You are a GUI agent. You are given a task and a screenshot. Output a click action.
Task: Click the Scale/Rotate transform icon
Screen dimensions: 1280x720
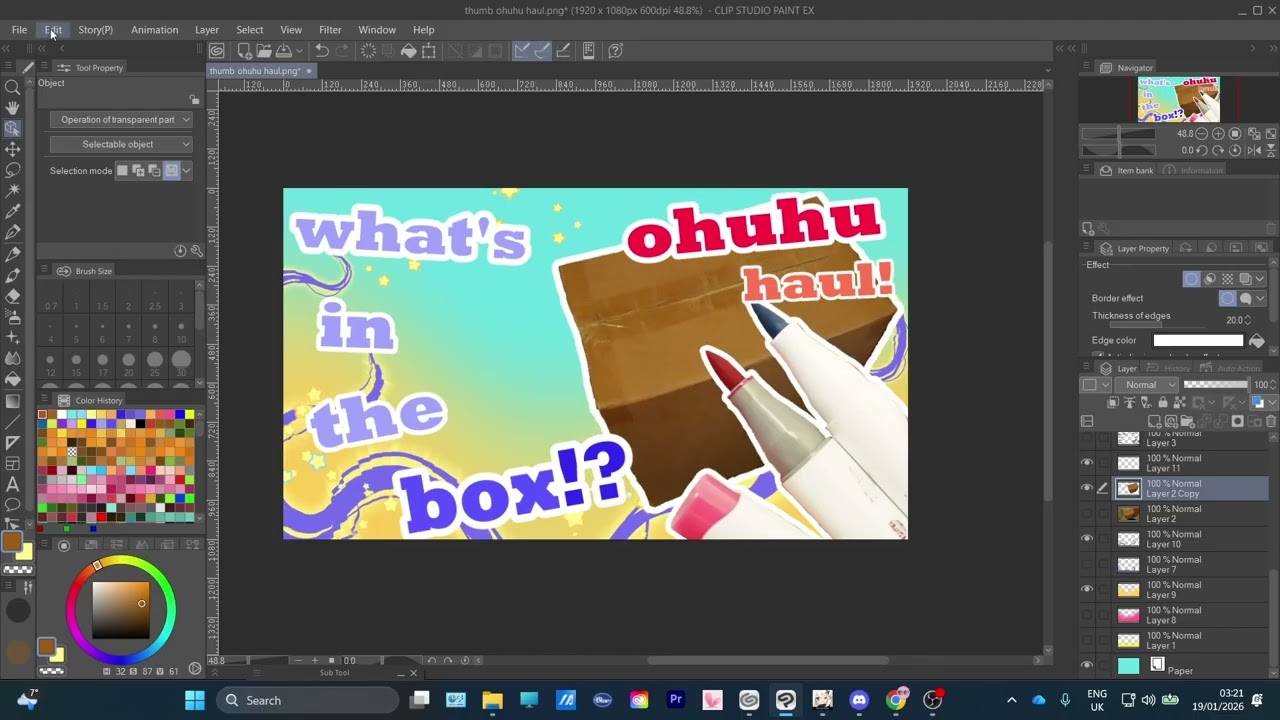point(429,51)
